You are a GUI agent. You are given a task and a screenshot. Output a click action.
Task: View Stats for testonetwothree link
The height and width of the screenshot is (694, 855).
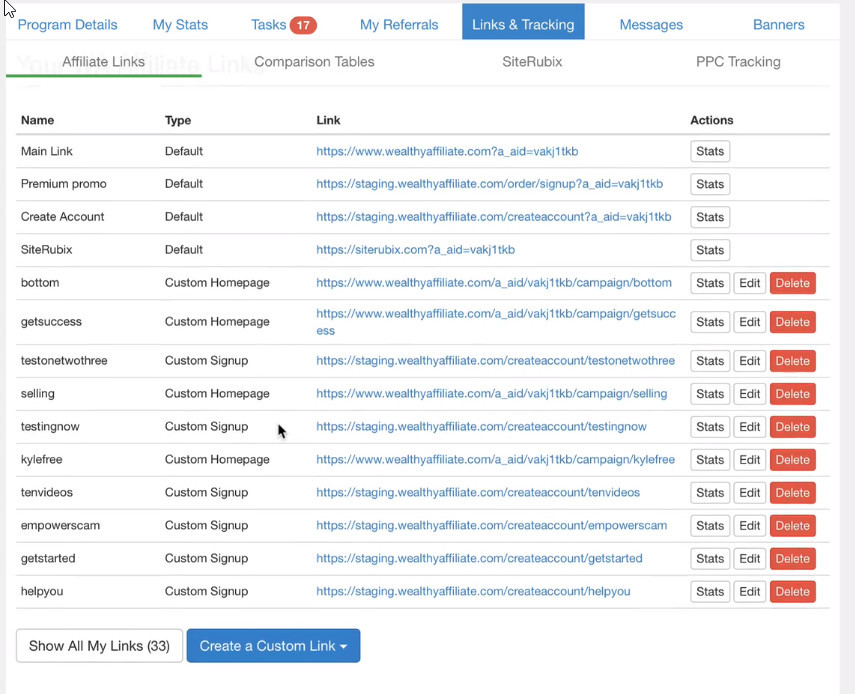[710, 361]
